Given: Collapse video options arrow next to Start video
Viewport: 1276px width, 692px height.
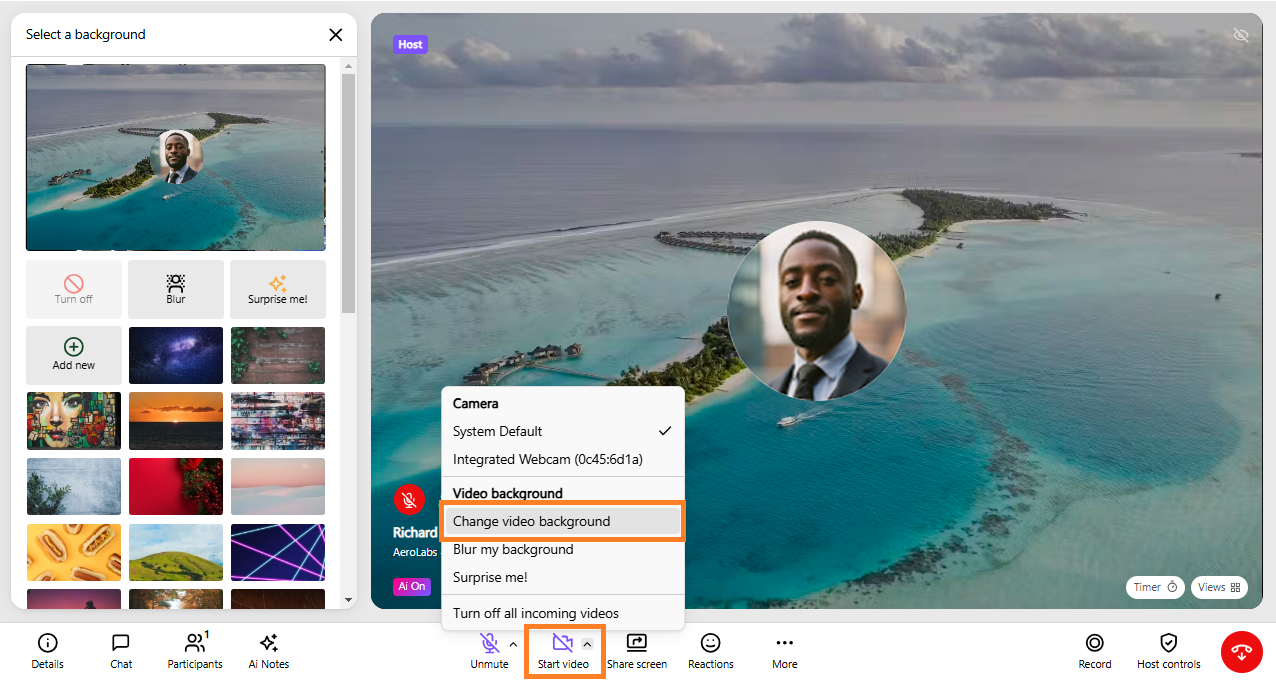Looking at the screenshot, I should tap(587, 644).
